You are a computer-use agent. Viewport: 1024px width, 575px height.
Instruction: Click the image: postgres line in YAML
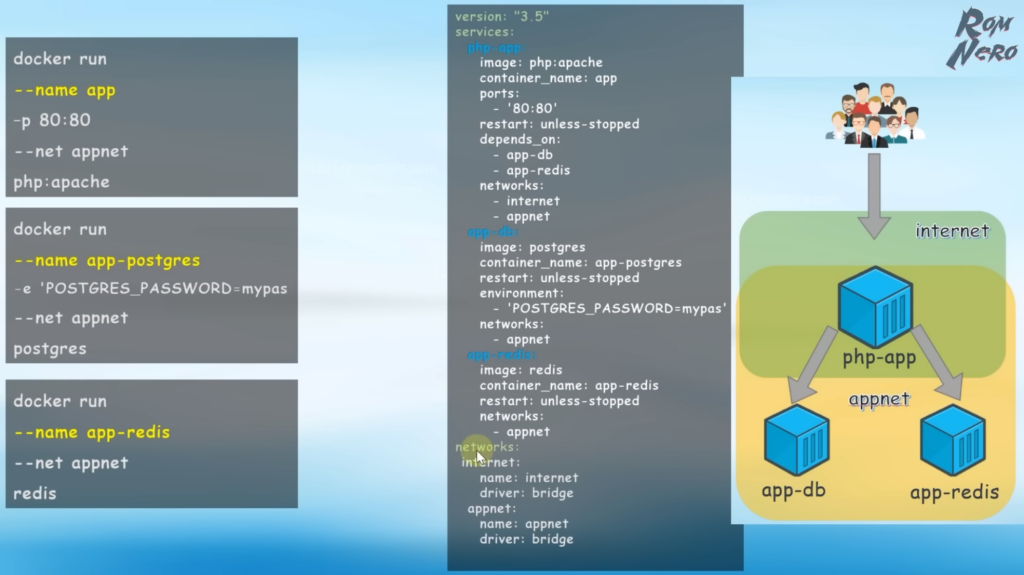point(532,247)
